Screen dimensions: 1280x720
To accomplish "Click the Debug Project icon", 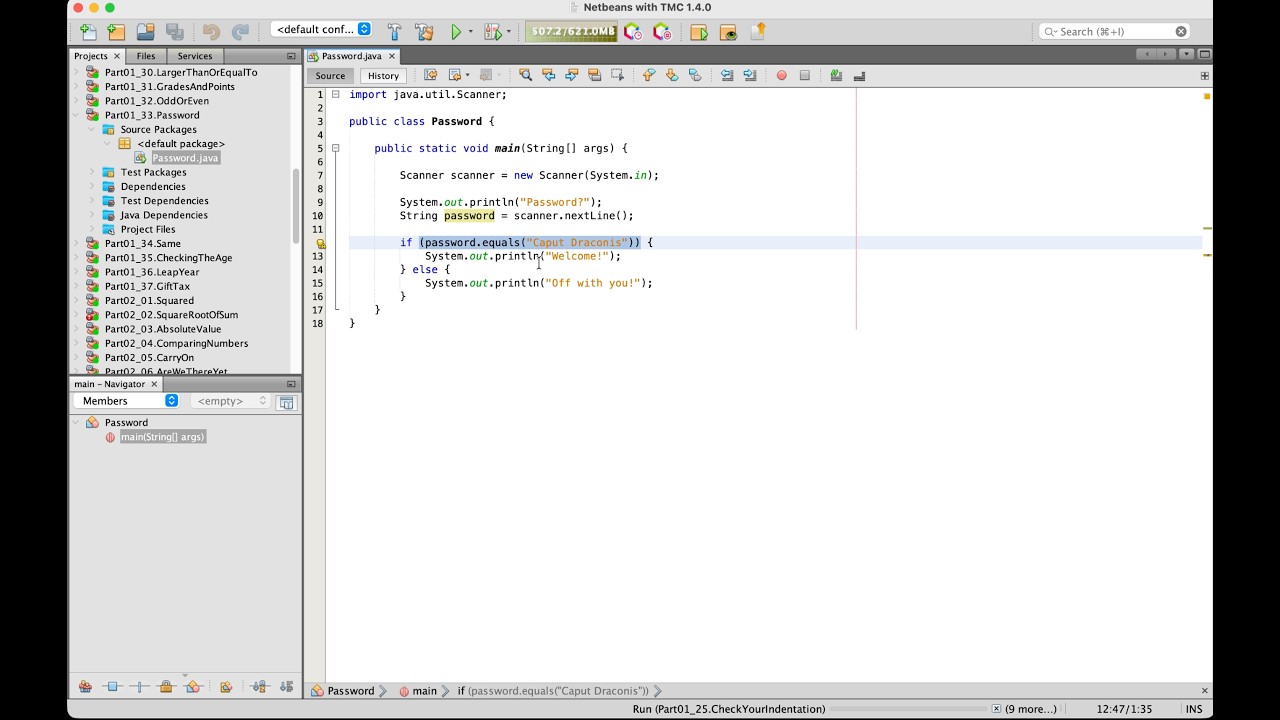I will [492, 32].
